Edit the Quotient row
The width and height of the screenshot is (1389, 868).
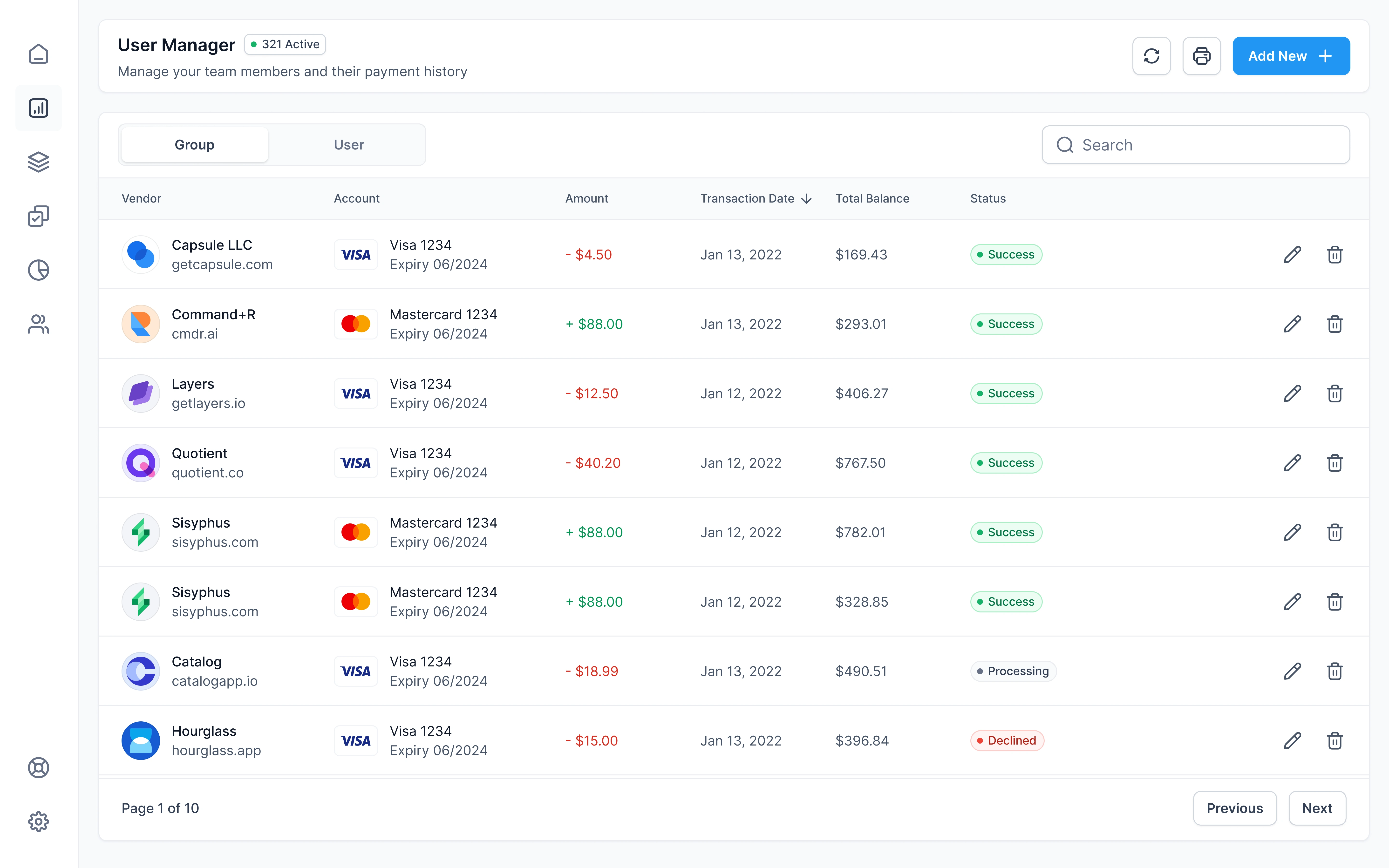click(1293, 463)
